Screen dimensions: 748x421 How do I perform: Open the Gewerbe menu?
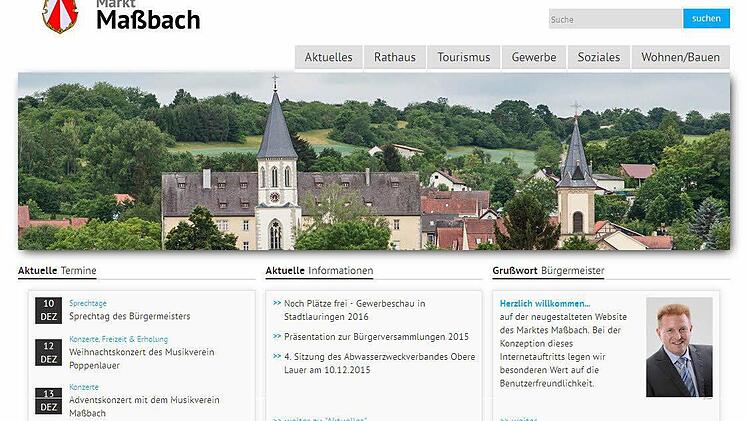(534, 57)
